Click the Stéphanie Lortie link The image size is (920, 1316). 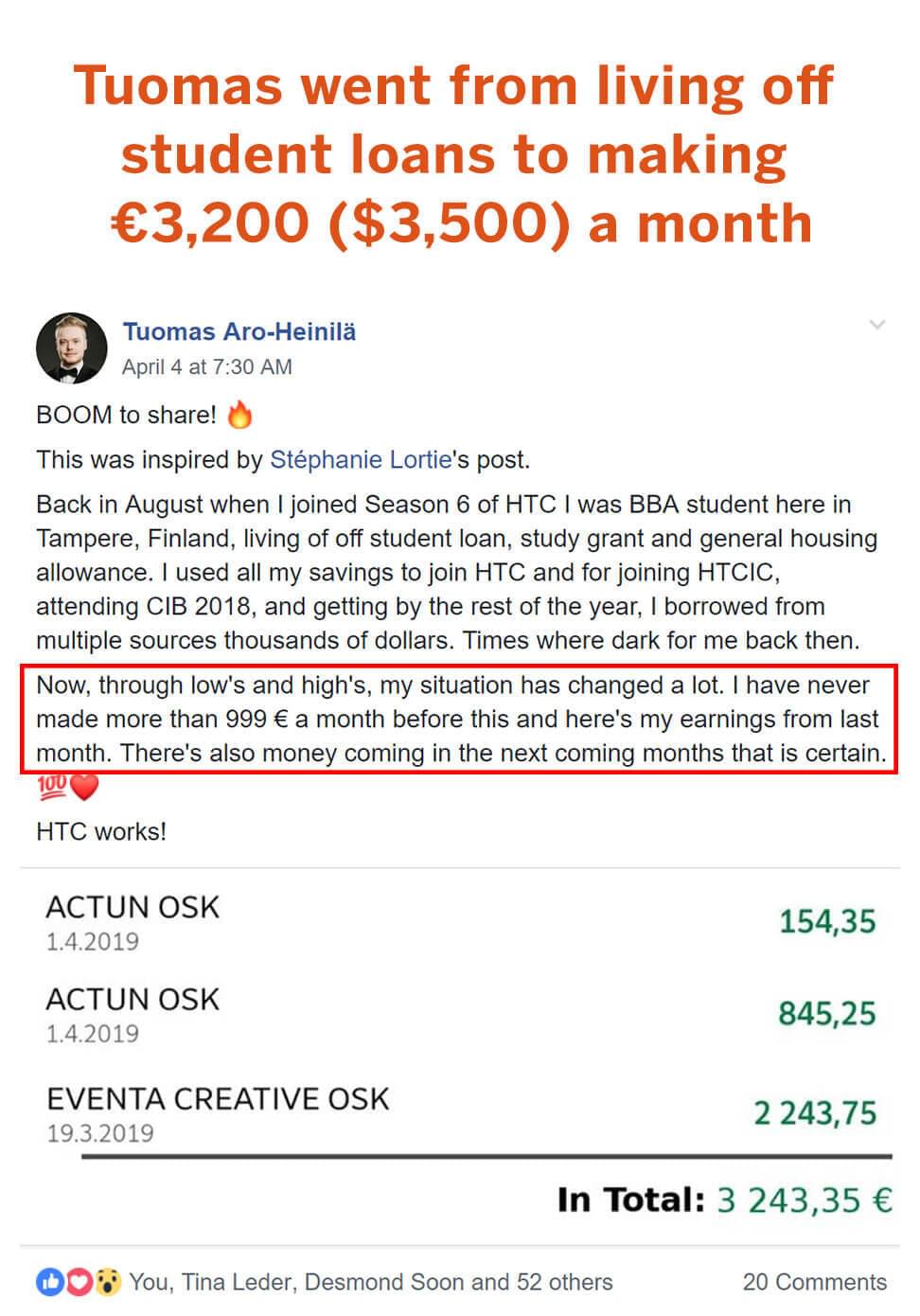(x=361, y=460)
